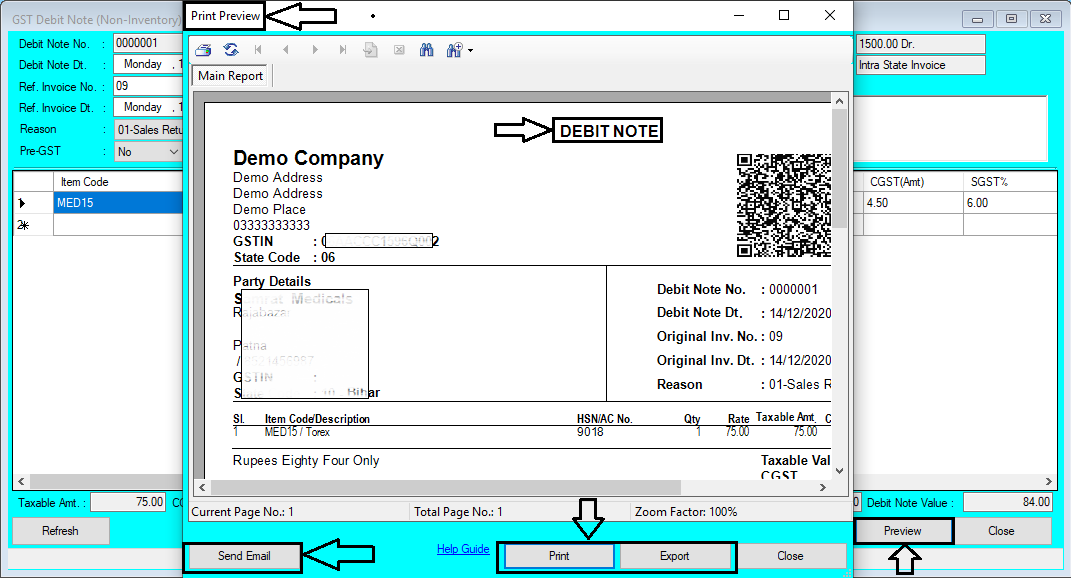This screenshot has height=578, width=1071.
Task: Click the next page navigation icon
Action: coord(315,49)
